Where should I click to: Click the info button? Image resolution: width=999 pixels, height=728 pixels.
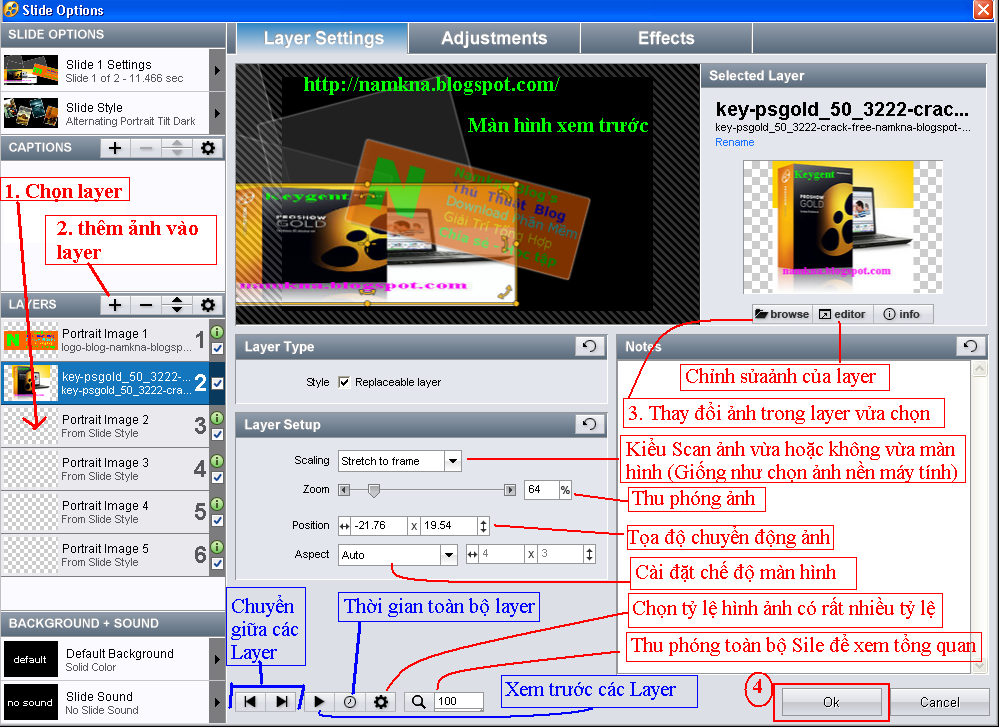[x=902, y=314]
